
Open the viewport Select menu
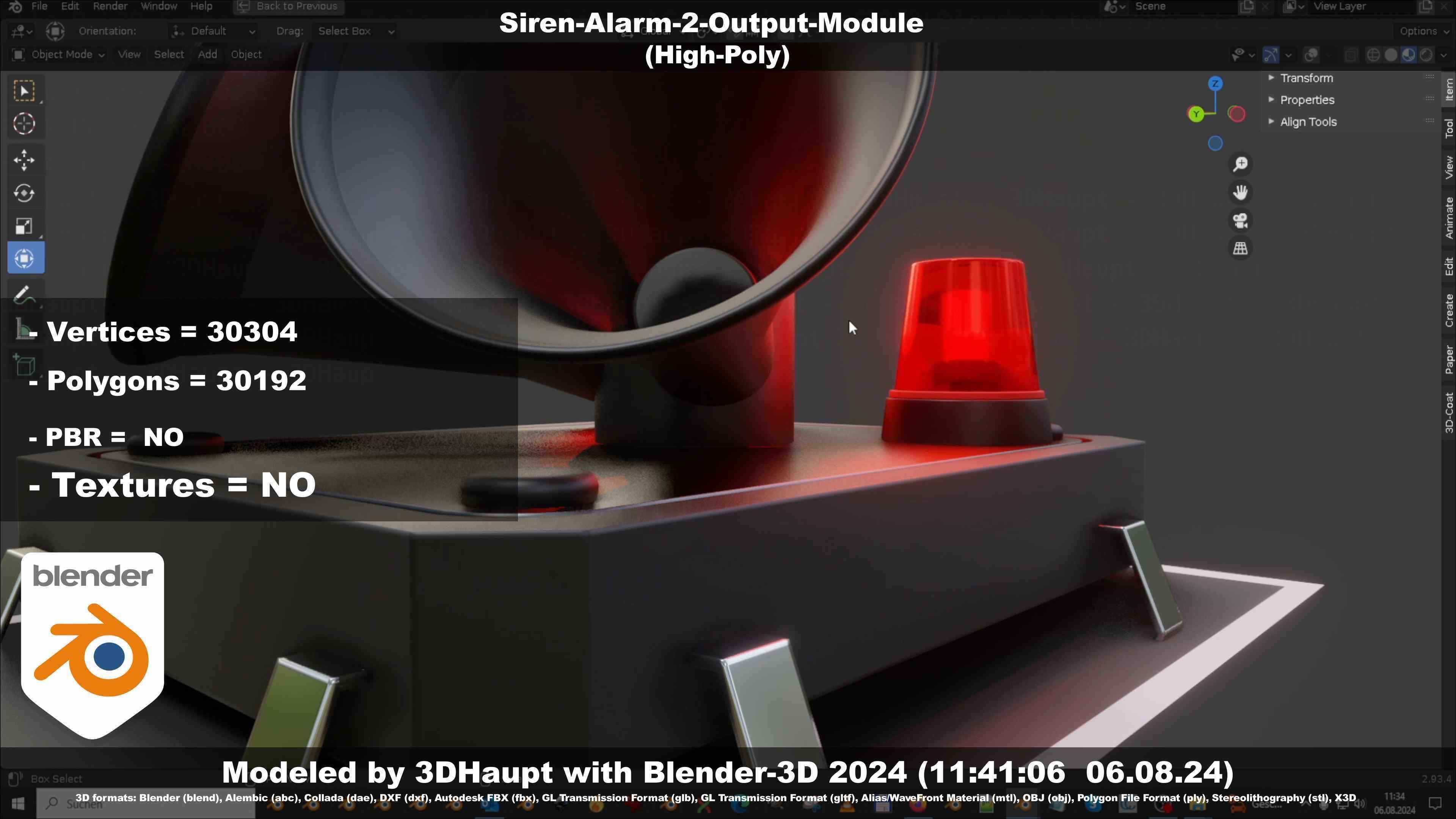[x=169, y=55]
